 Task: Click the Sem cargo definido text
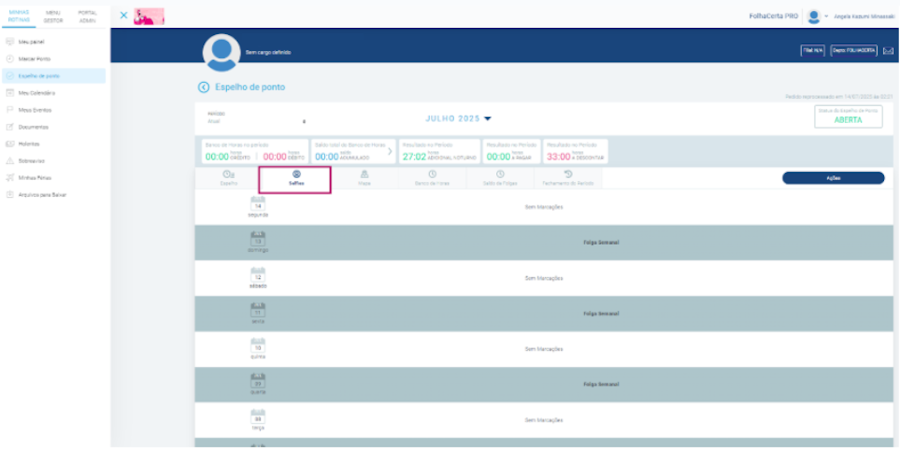(x=268, y=52)
